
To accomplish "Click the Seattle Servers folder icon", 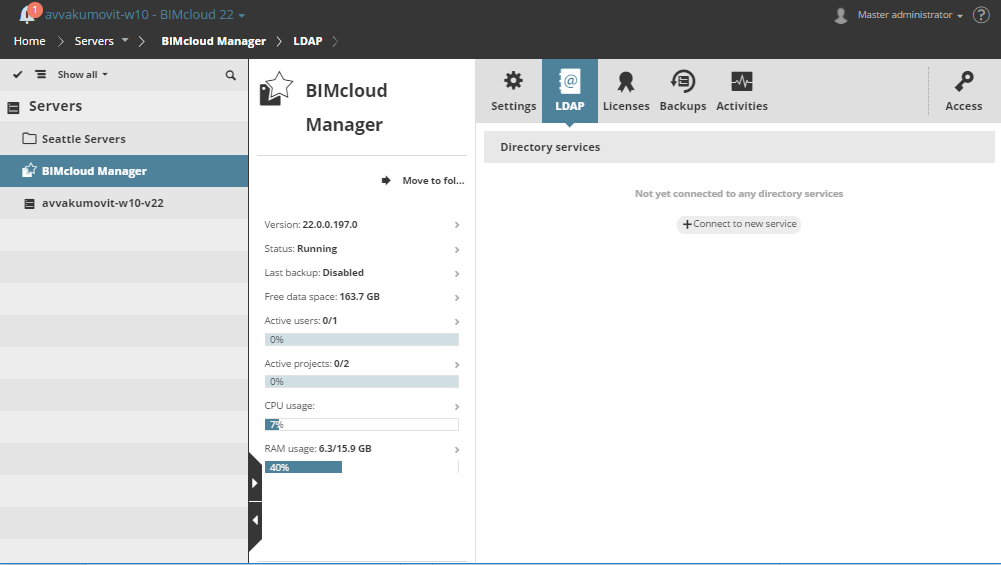I will [29, 139].
